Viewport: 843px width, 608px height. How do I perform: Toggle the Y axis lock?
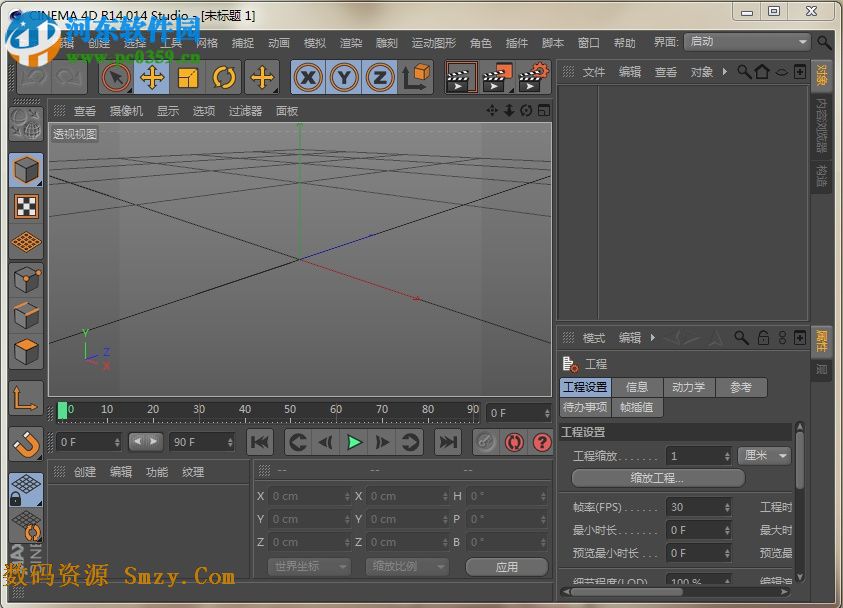(344, 78)
